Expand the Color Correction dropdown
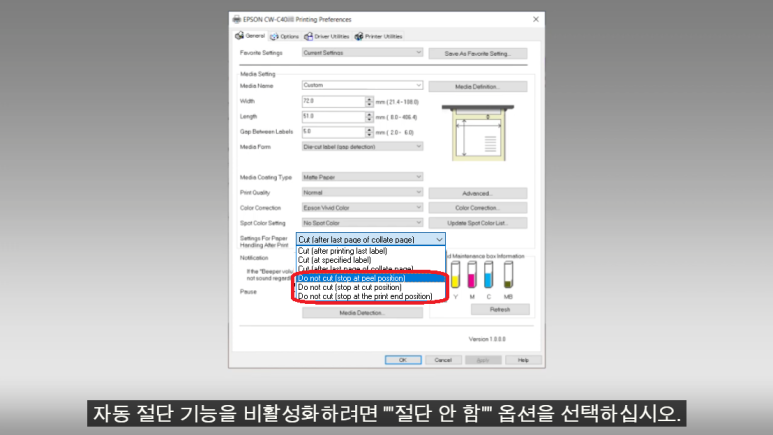 point(362,208)
